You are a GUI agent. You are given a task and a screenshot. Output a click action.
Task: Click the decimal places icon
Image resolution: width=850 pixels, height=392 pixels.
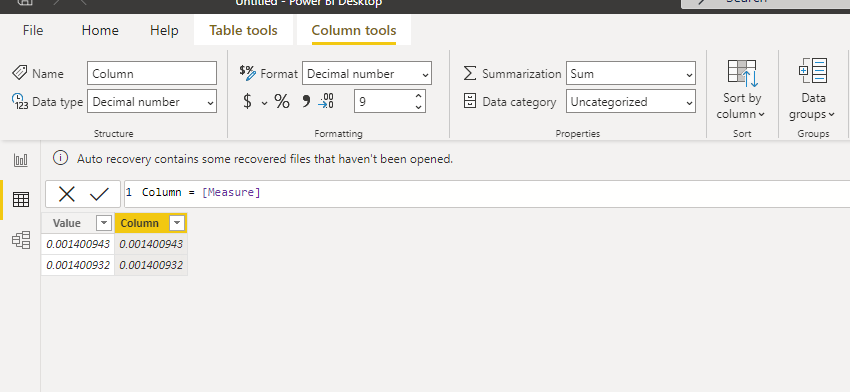326,101
